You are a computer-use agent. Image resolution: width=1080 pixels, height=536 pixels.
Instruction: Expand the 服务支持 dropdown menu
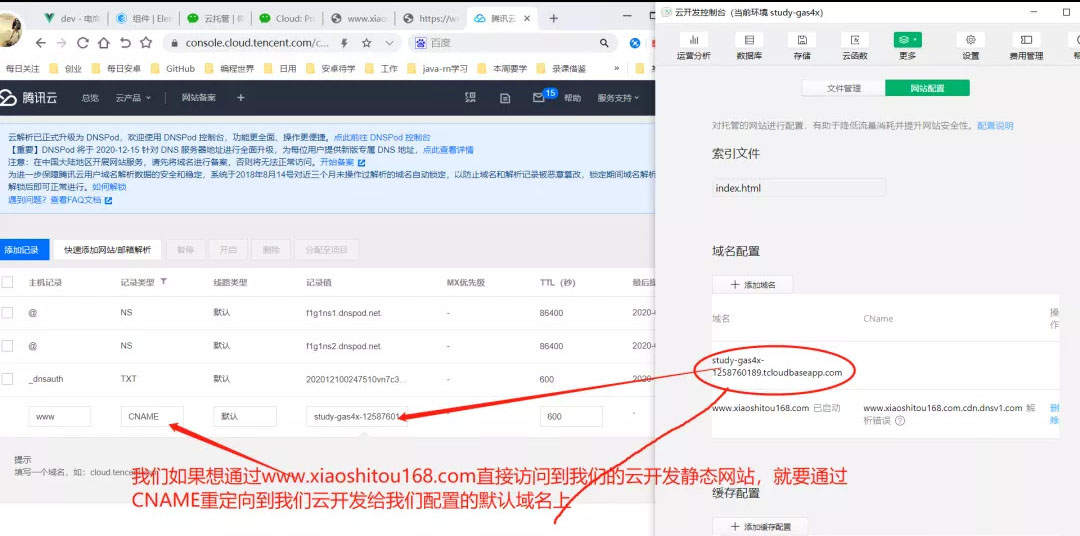(x=618, y=98)
